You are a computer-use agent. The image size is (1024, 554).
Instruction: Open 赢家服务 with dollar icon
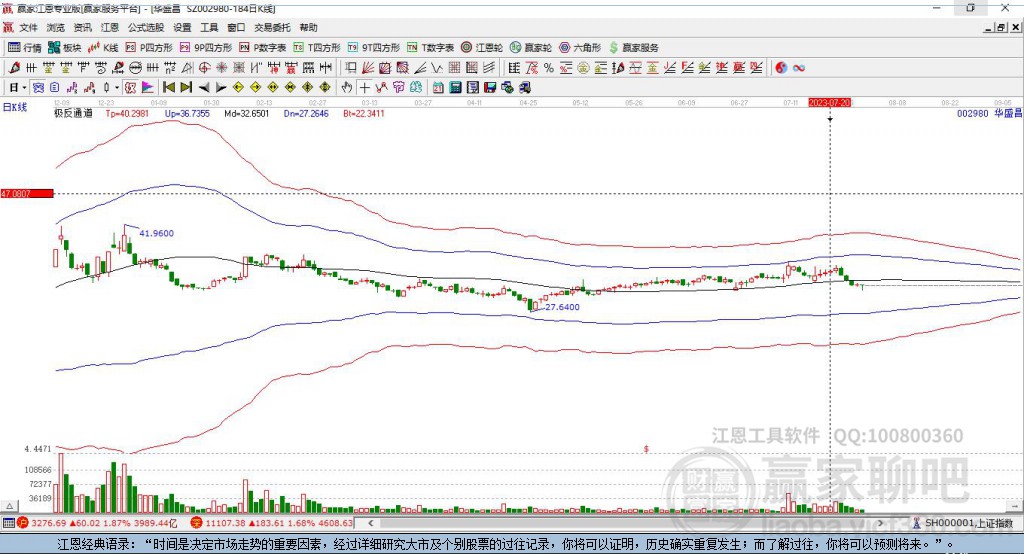pyautogui.click(x=633, y=48)
